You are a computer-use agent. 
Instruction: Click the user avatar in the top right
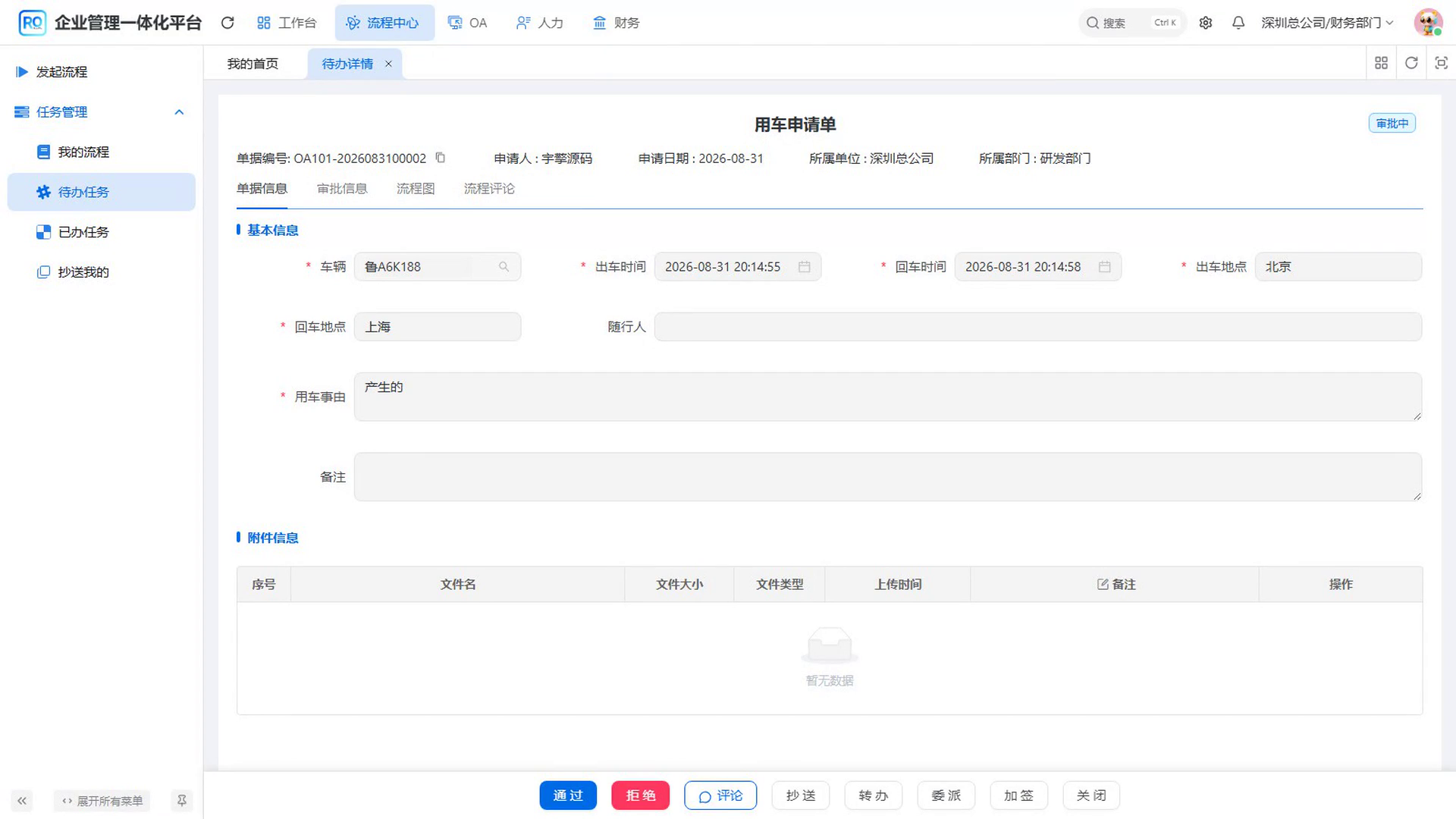tap(1428, 23)
